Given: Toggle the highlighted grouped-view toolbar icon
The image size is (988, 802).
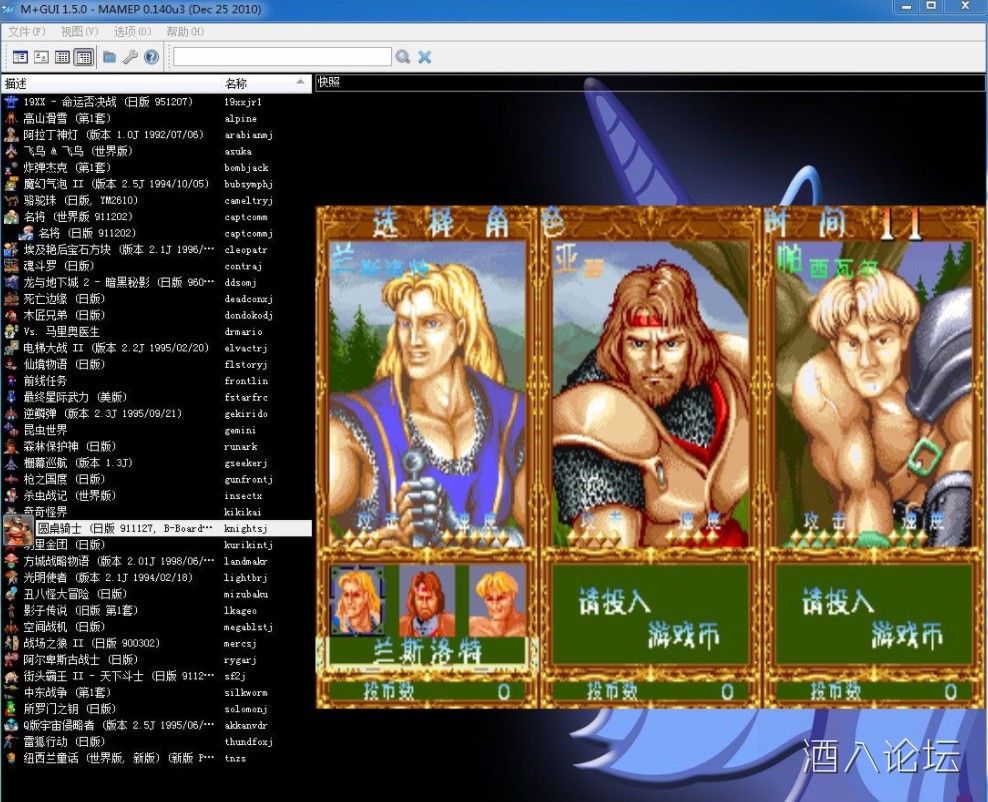Looking at the screenshot, I should pos(83,57).
